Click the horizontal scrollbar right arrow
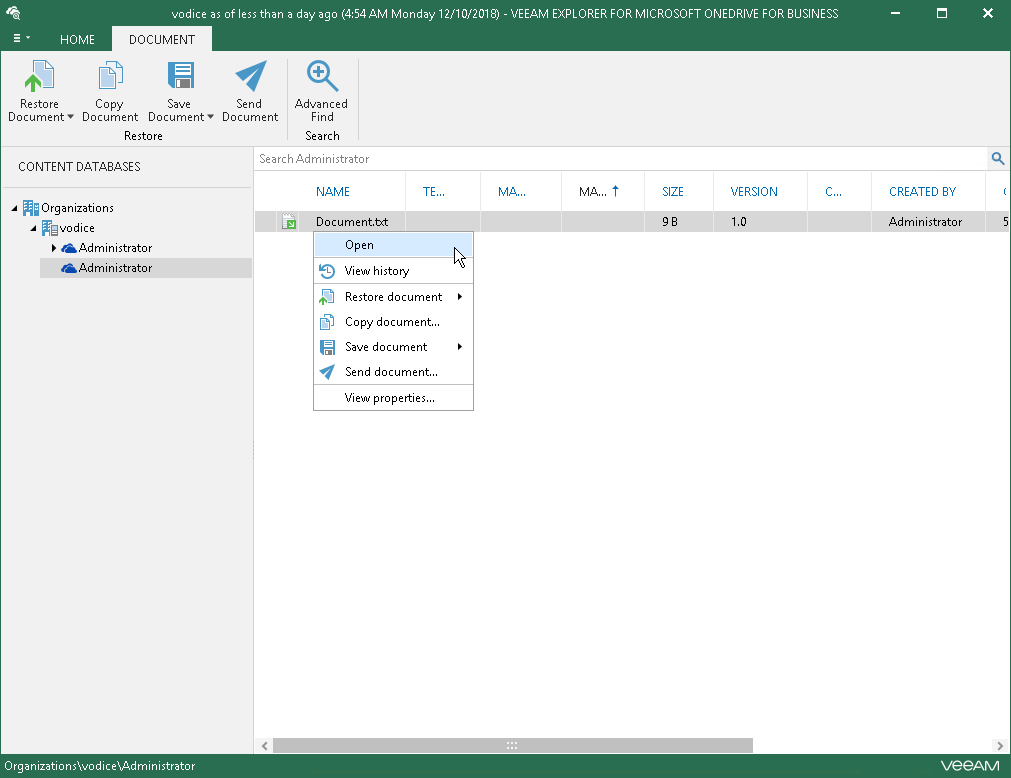This screenshot has height=778, width=1011. pos(999,746)
